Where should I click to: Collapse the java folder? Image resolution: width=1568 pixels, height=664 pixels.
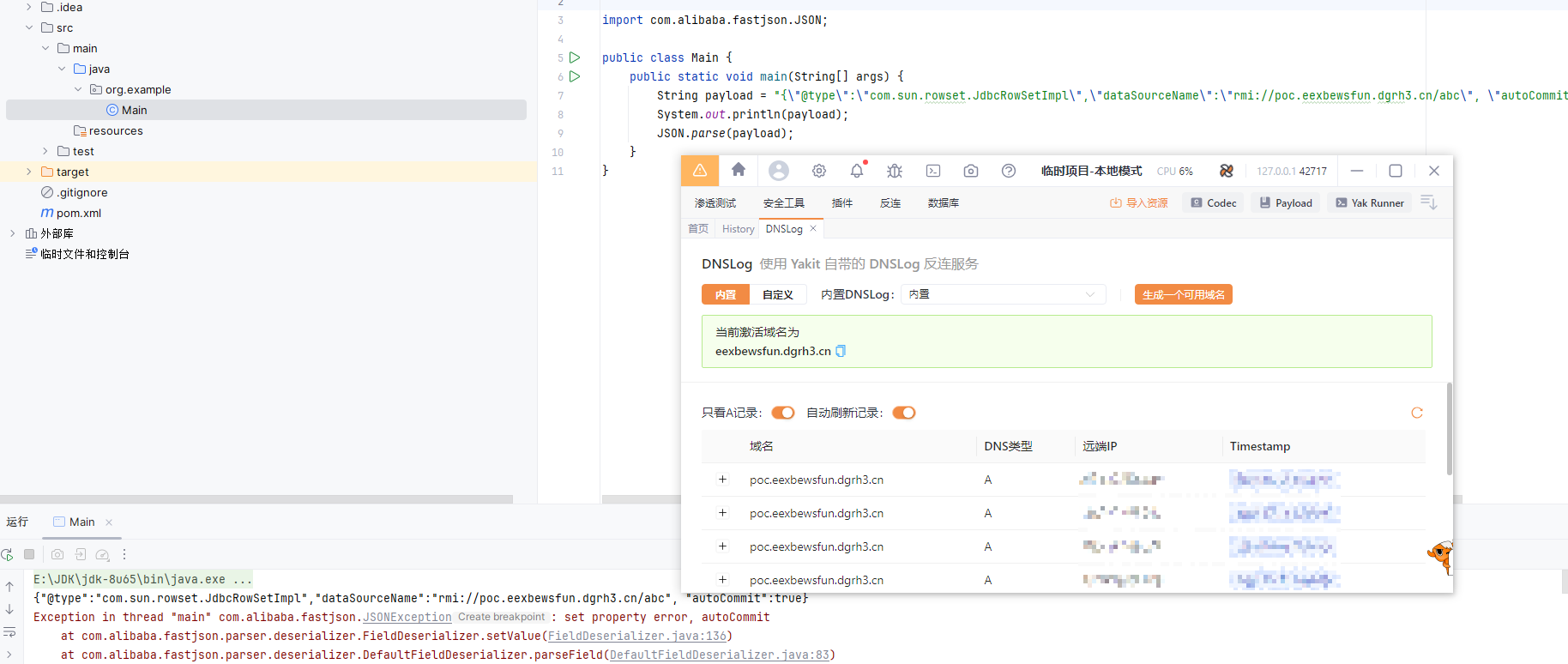[x=62, y=69]
